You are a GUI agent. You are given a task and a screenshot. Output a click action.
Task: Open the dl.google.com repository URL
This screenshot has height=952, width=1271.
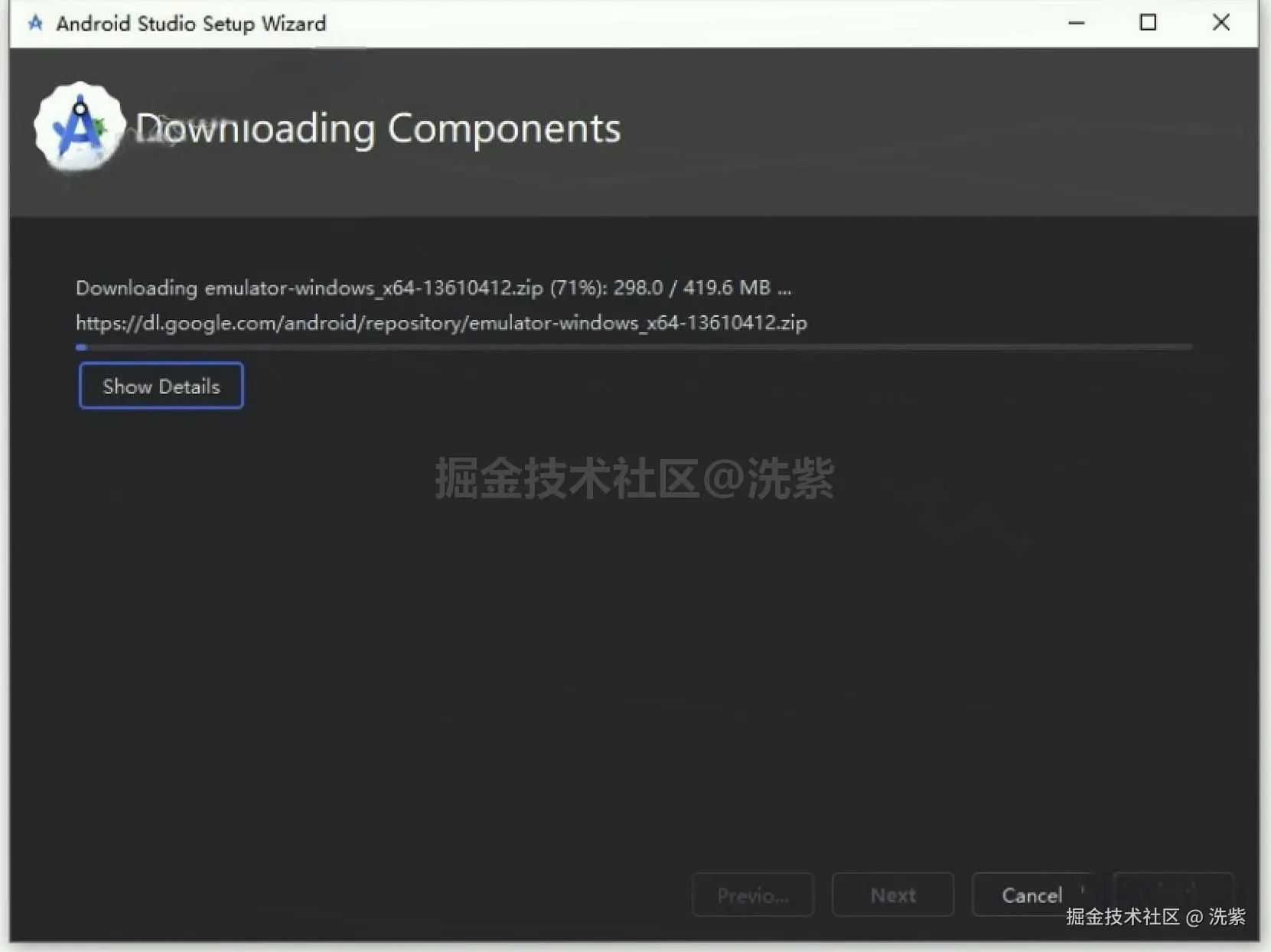pos(441,322)
